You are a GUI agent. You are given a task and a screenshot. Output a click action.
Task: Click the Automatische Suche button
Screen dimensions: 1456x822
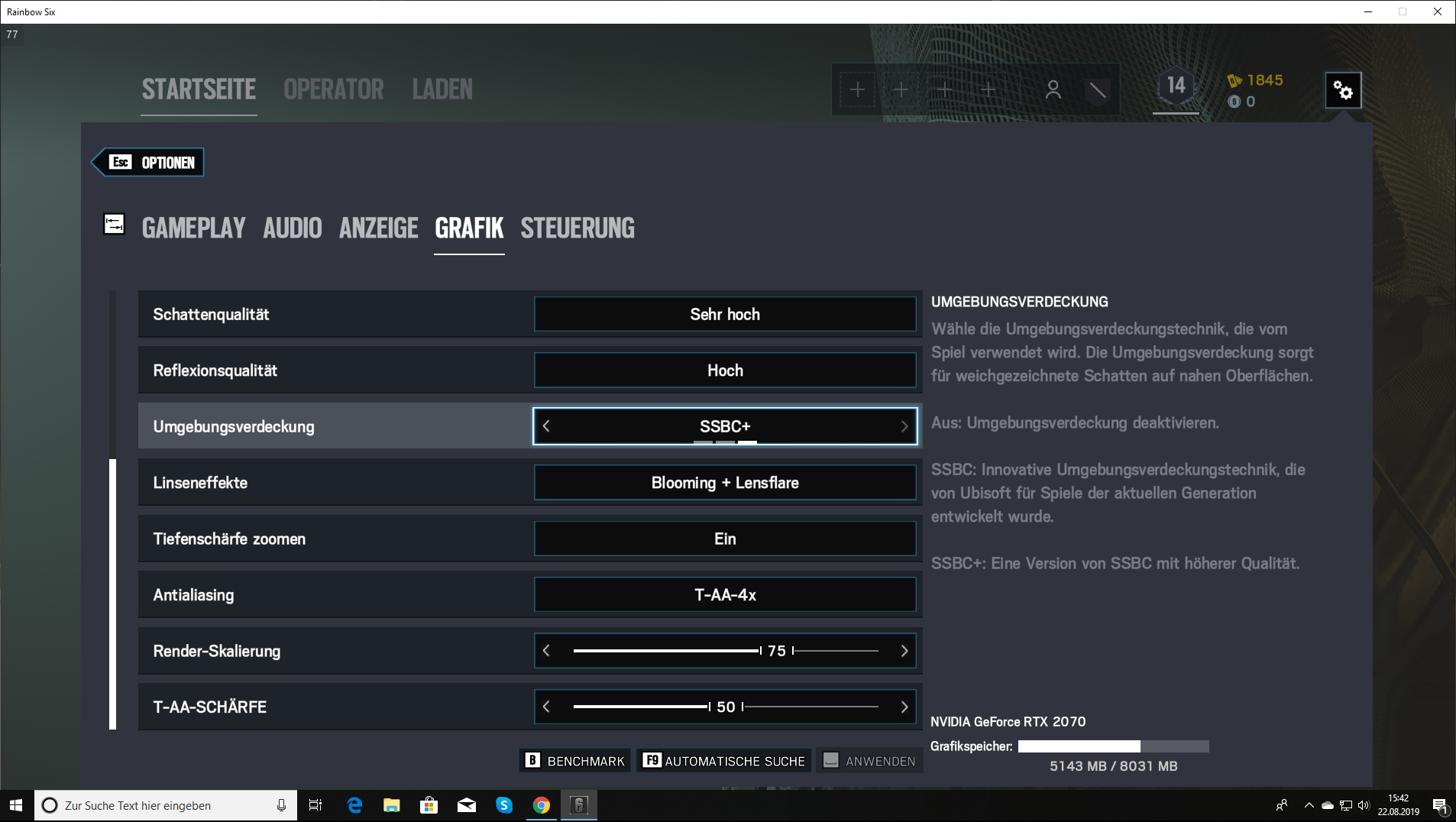[723, 761]
